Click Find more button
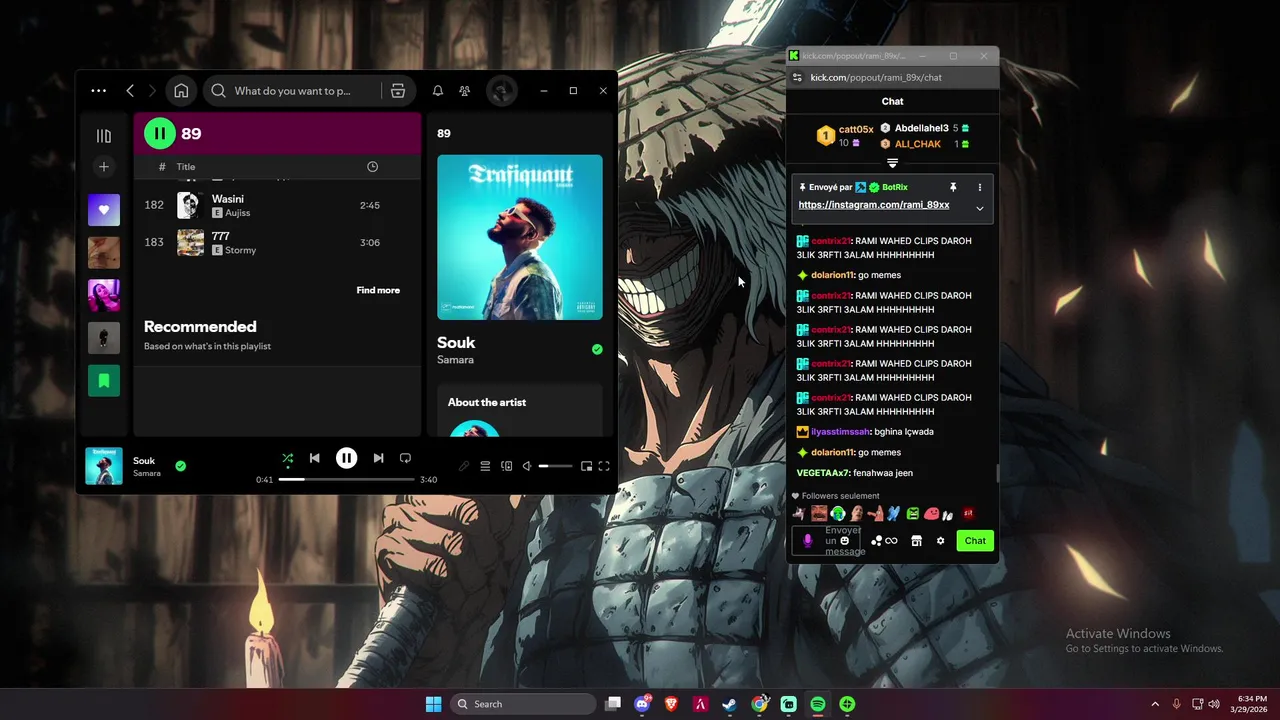1280x720 pixels. [378, 290]
